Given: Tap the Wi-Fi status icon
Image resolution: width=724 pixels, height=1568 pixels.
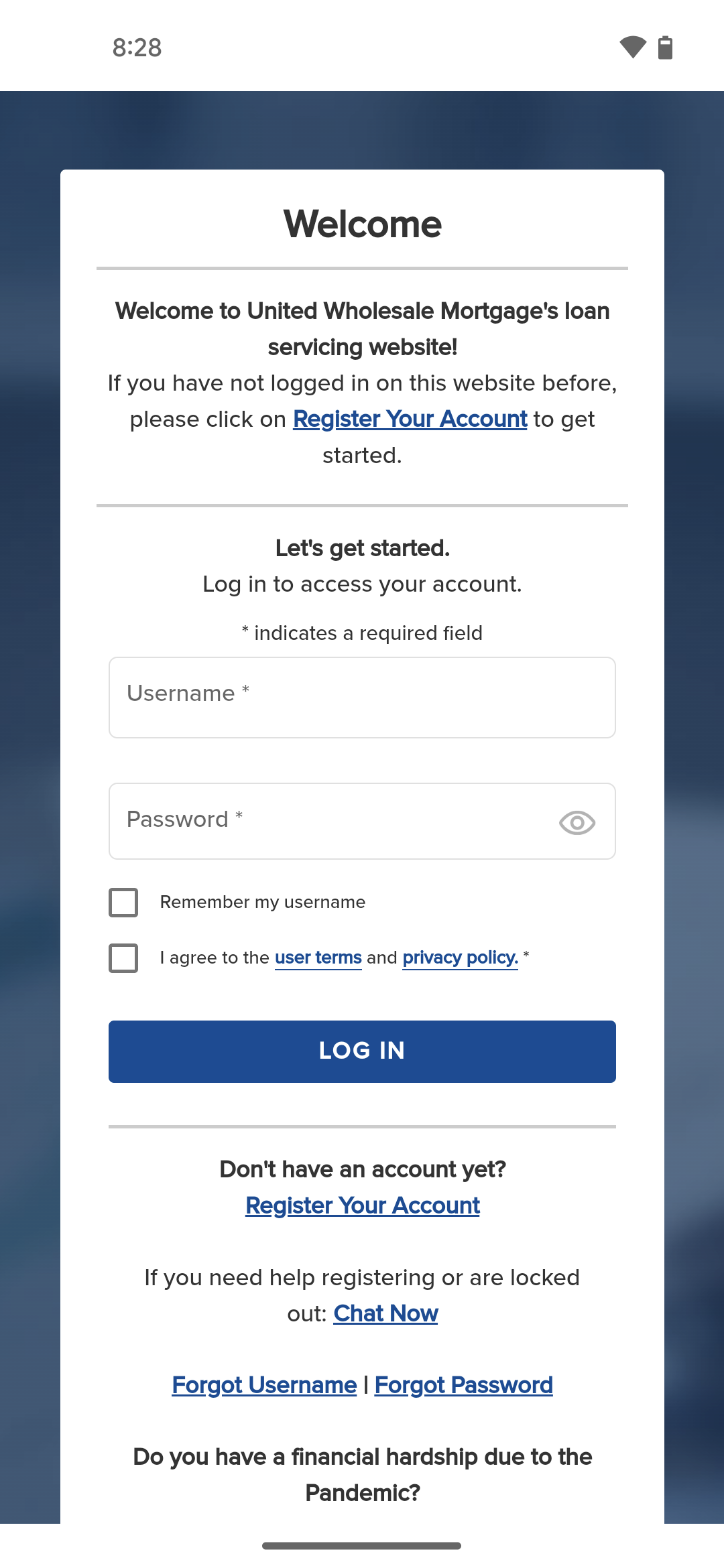Looking at the screenshot, I should pos(633,48).
